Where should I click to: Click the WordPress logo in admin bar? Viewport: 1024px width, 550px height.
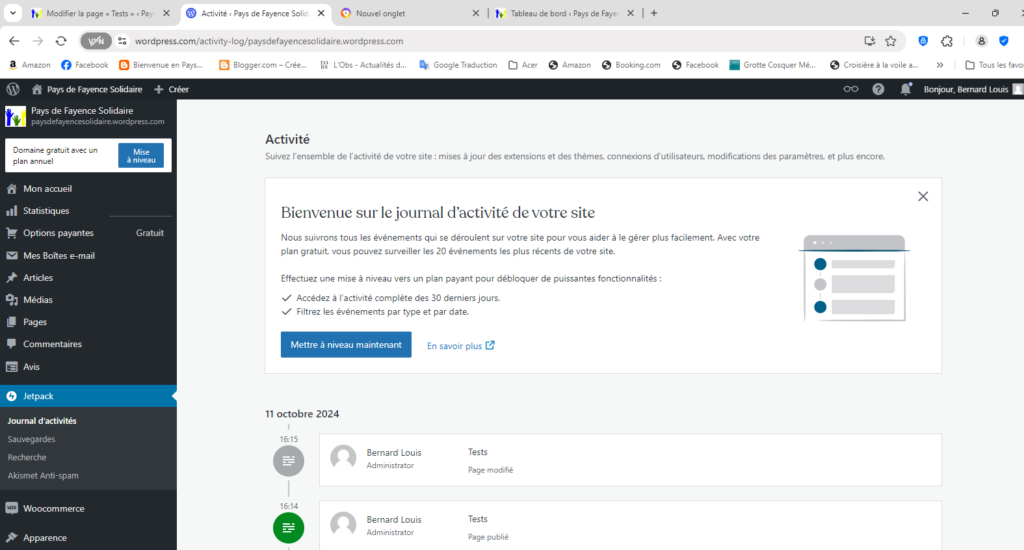coord(12,89)
